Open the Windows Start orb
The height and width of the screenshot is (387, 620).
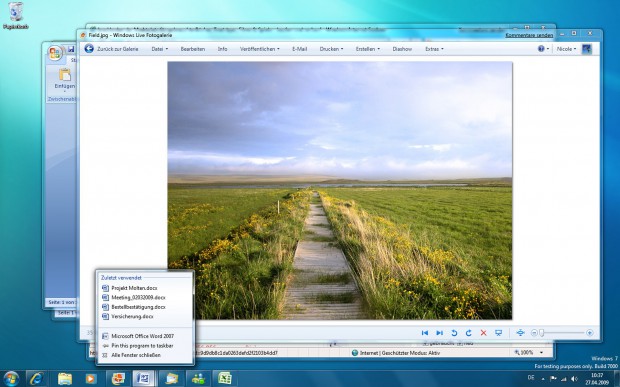[x=11, y=379]
